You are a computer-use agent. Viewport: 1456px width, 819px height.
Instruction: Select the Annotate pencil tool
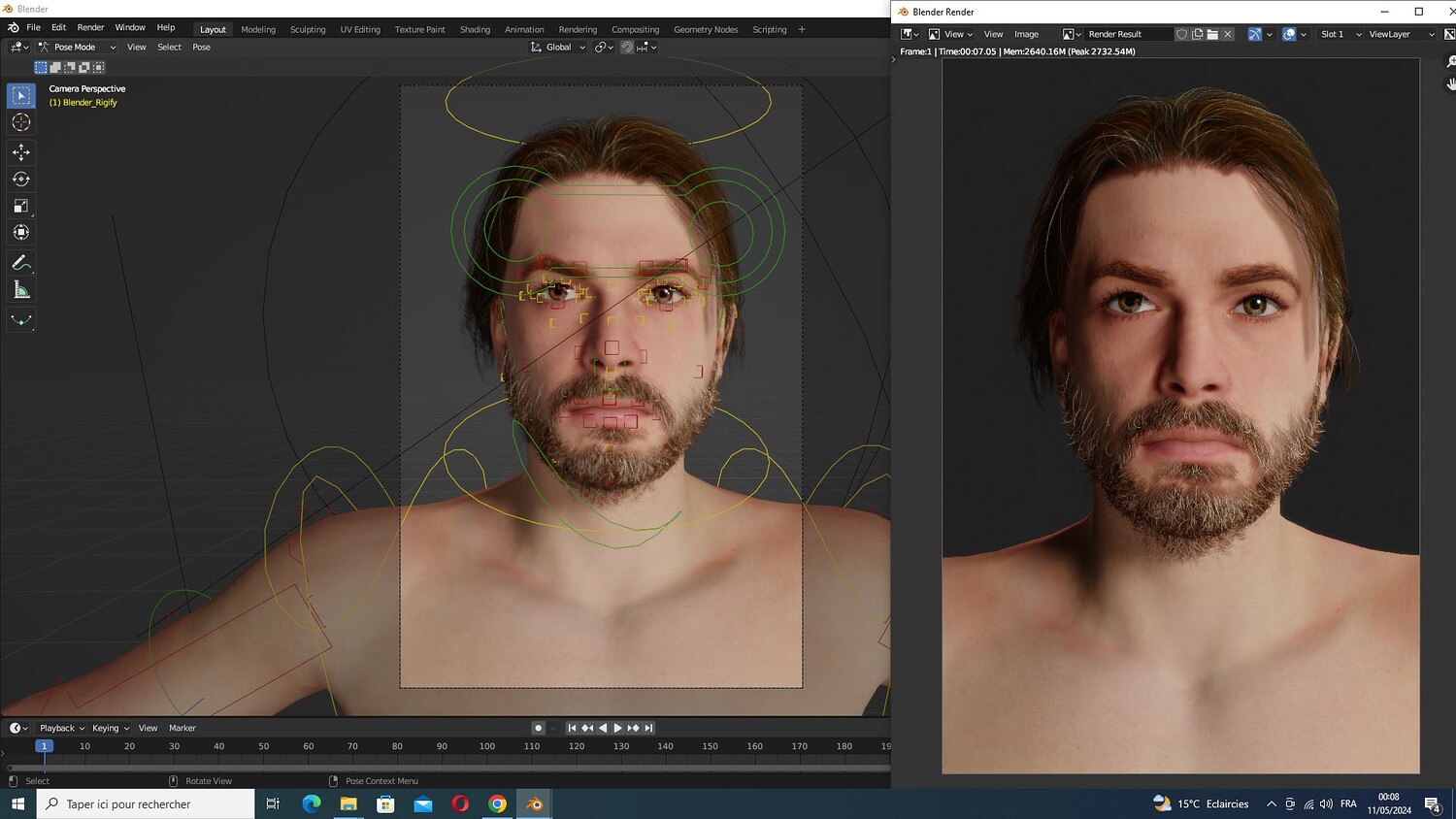coord(21,263)
